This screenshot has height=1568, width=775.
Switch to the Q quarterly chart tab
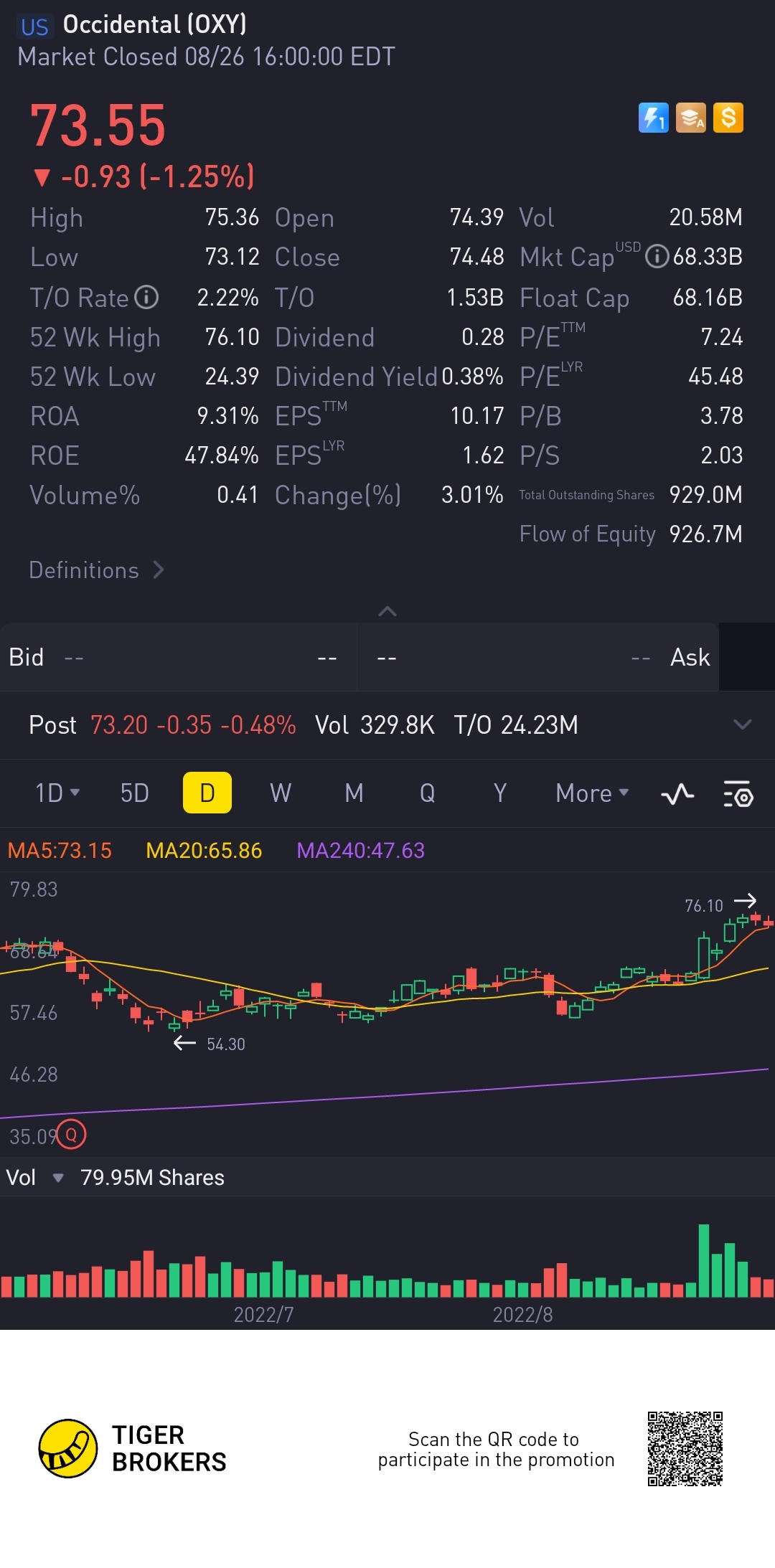click(427, 793)
